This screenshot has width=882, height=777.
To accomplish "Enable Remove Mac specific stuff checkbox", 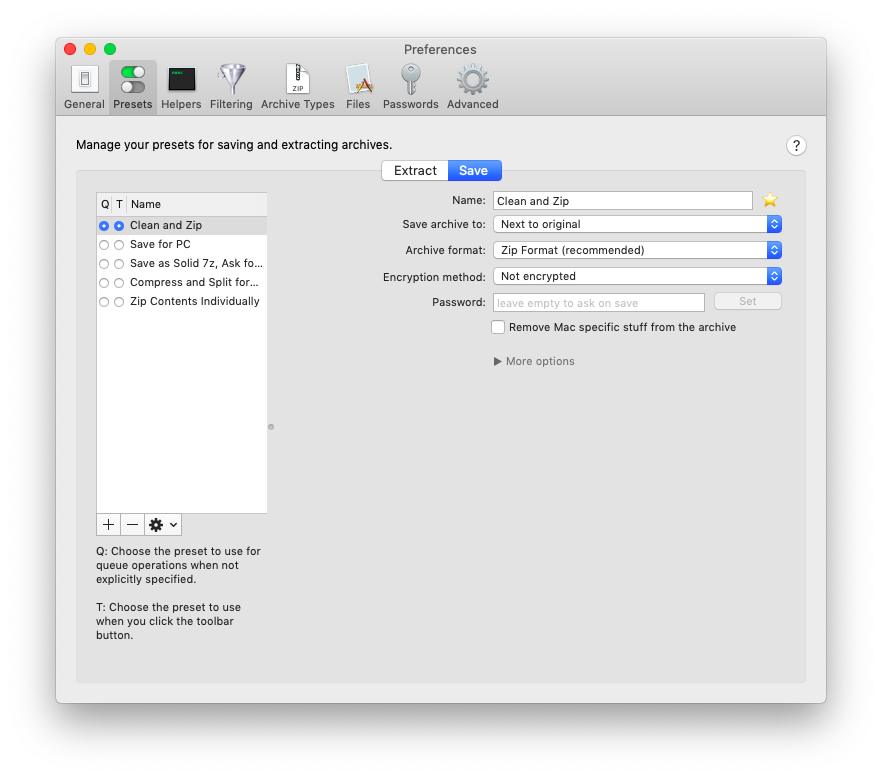I will pyautogui.click(x=498, y=327).
